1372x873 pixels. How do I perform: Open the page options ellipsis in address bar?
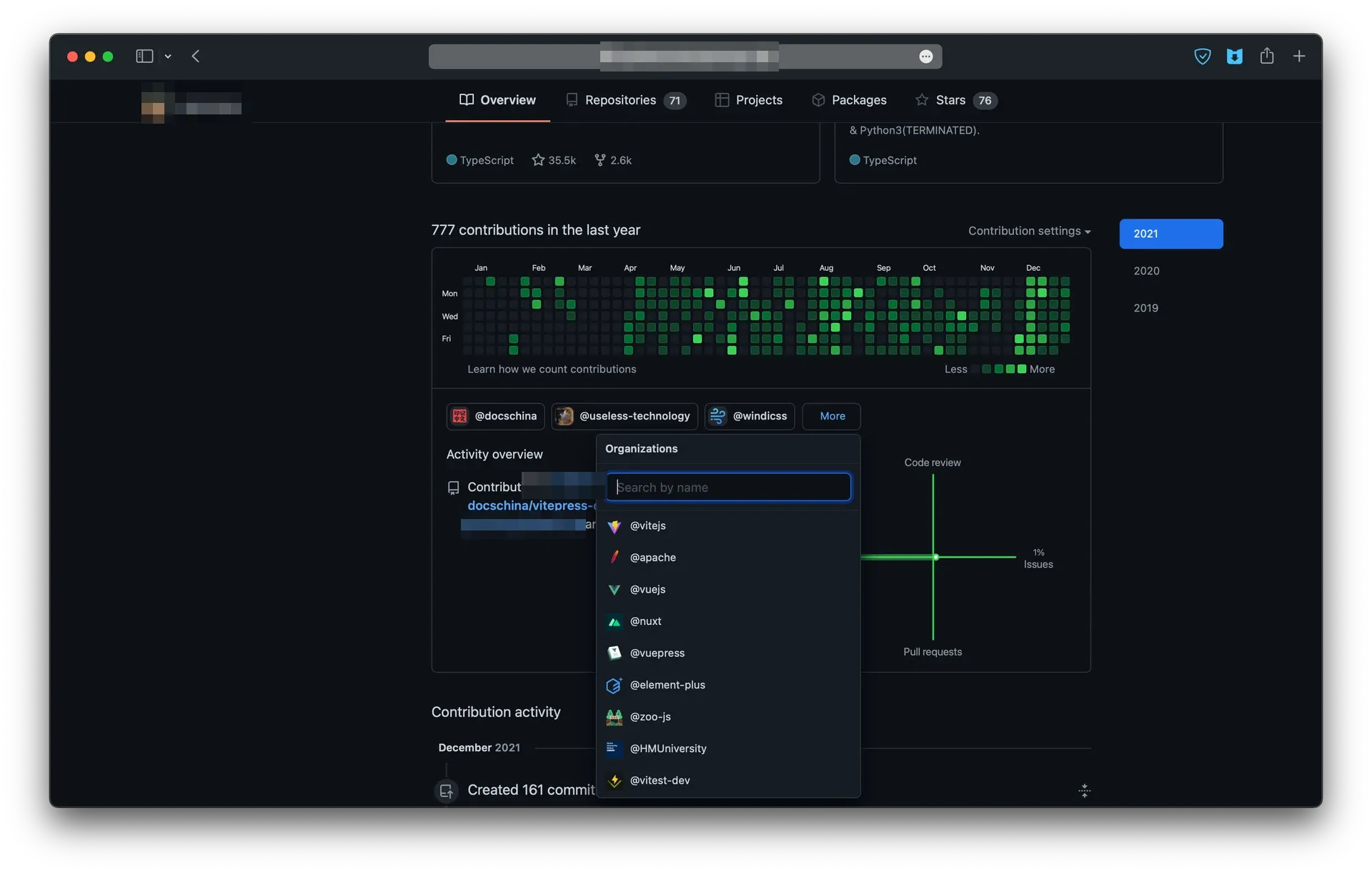(x=925, y=56)
